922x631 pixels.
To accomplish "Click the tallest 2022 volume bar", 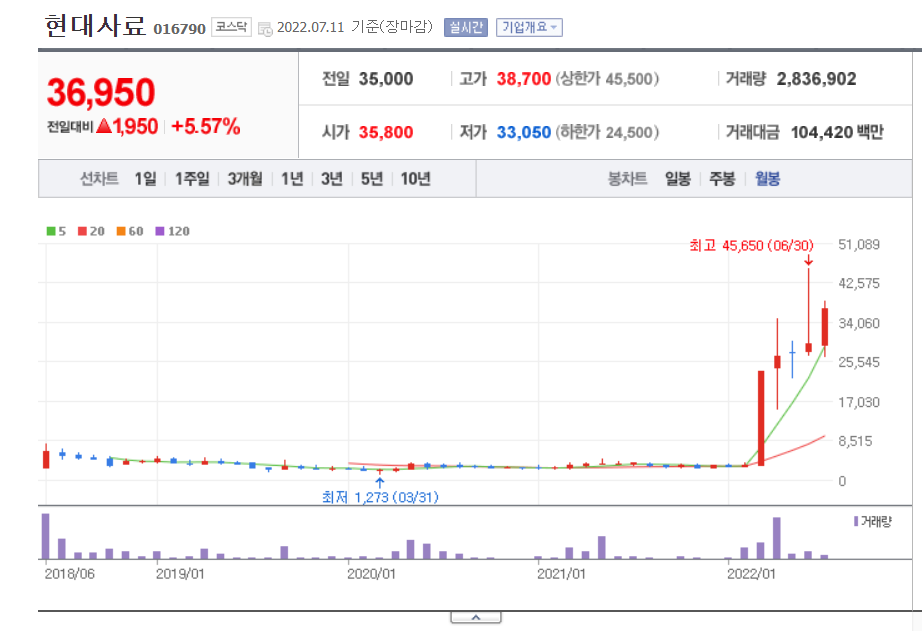I will click(777, 538).
